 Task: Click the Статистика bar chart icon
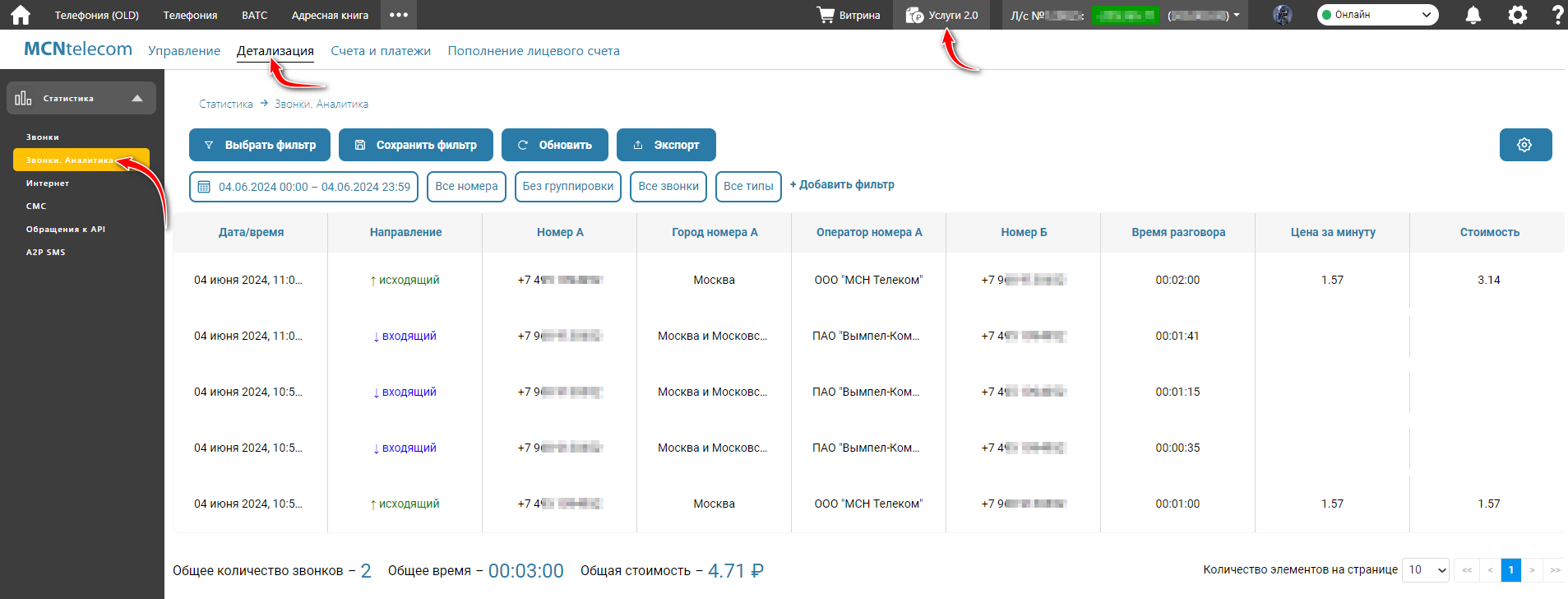pos(23,98)
